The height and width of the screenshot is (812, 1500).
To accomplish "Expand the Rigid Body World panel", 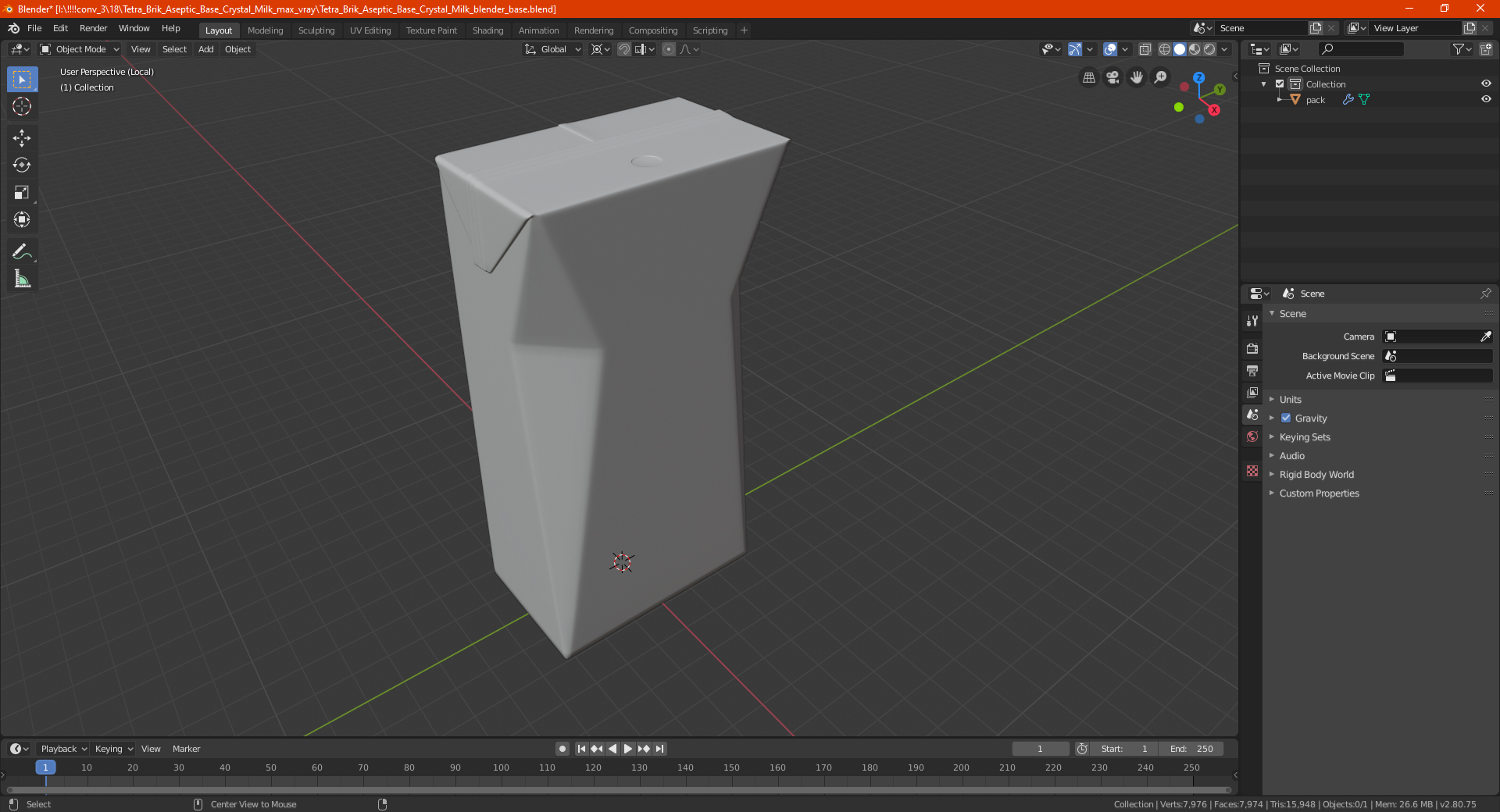I will [x=1316, y=474].
